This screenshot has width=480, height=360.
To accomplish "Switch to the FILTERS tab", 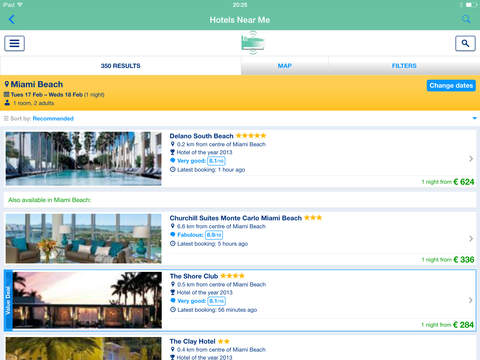I will point(404,66).
